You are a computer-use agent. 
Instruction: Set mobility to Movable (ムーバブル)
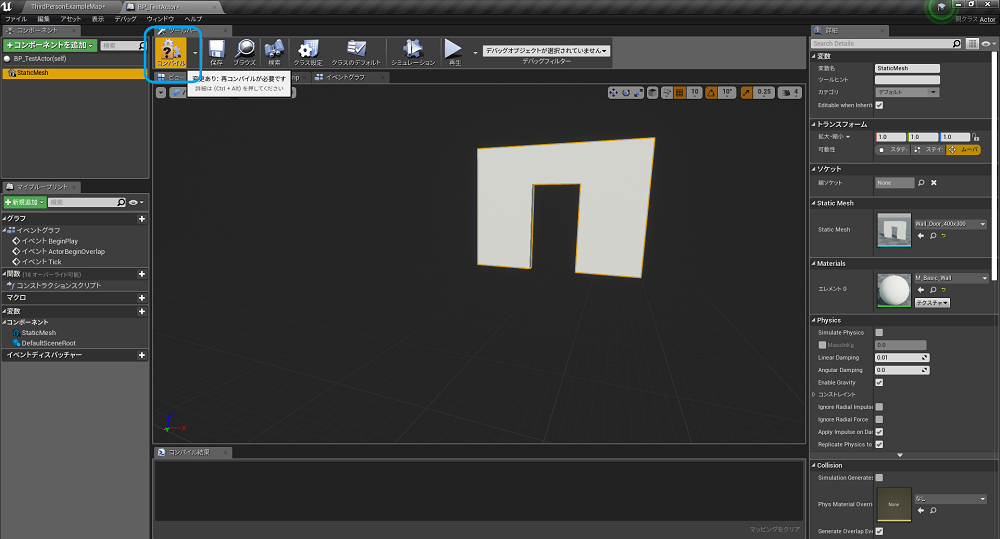[x=964, y=149]
